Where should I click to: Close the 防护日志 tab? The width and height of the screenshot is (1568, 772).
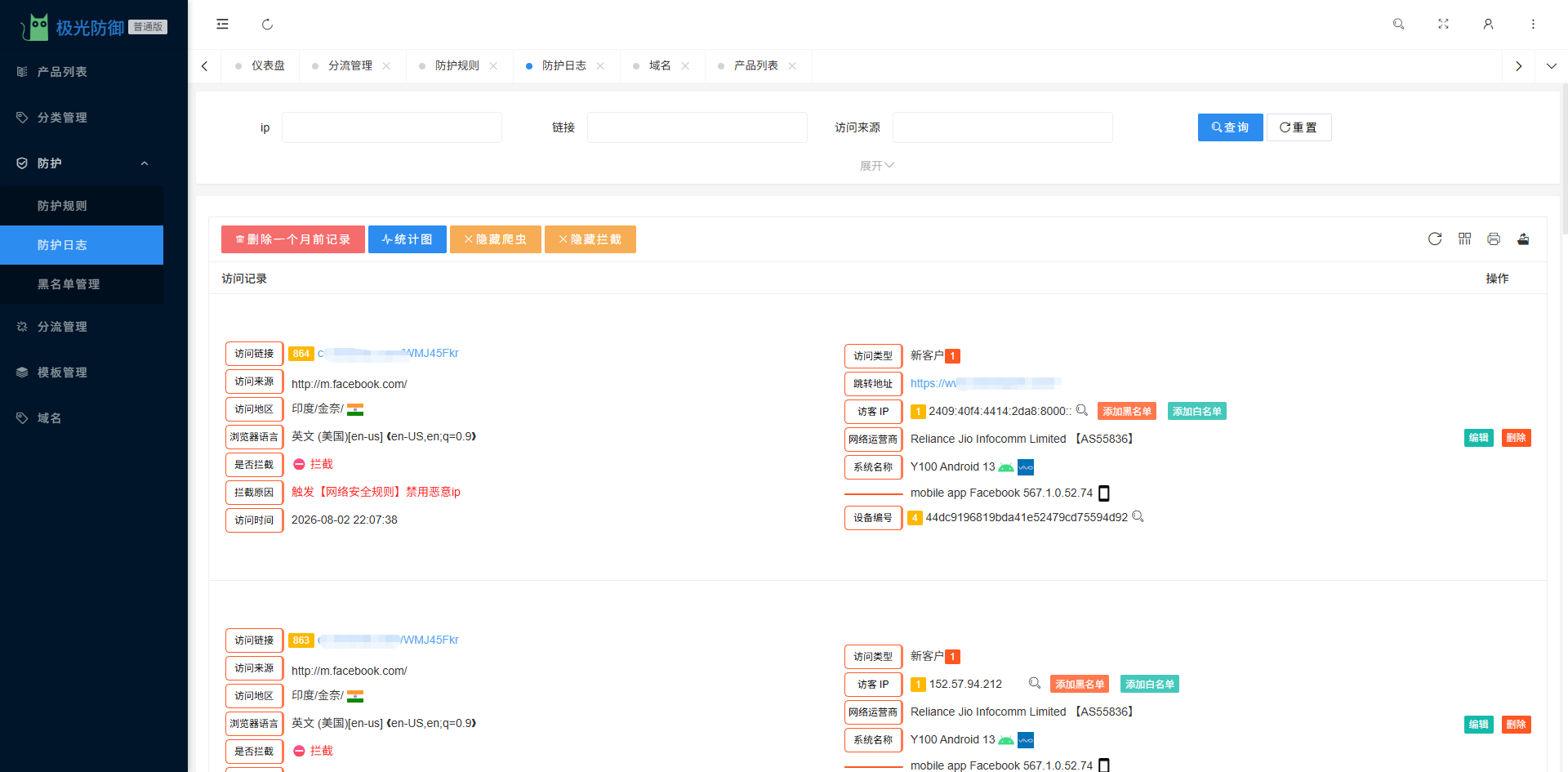point(600,66)
